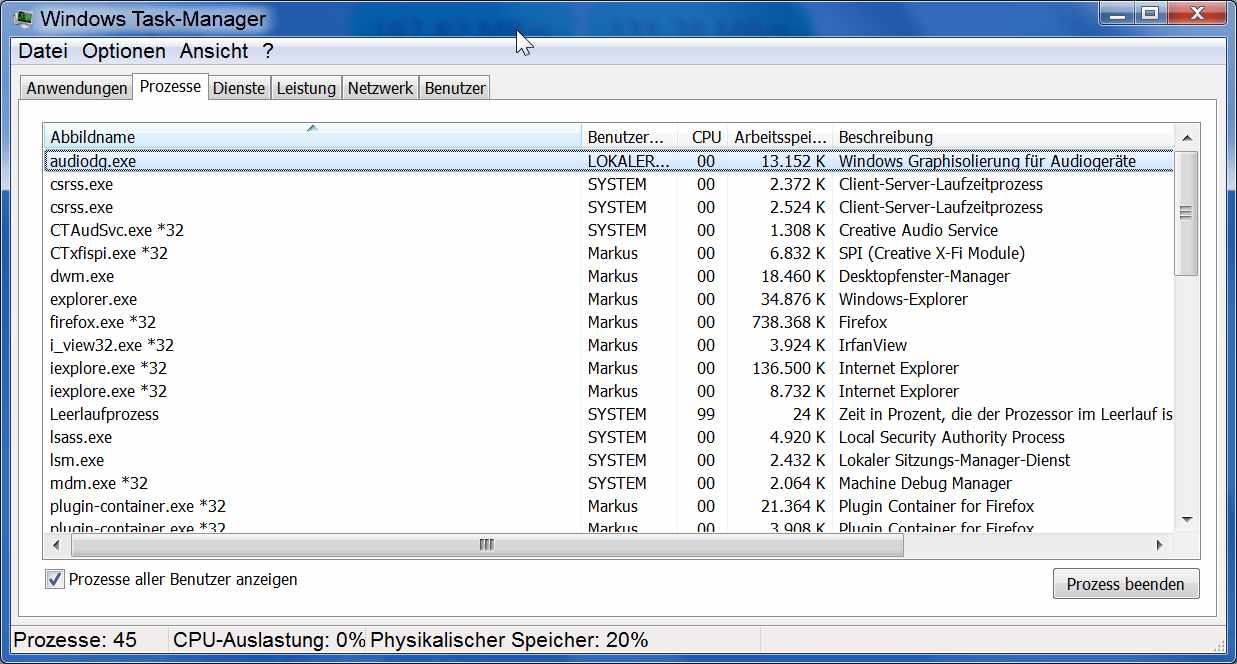The height and width of the screenshot is (664, 1237).
Task: Click the LOKALER... user cell
Action: pos(629,161)
